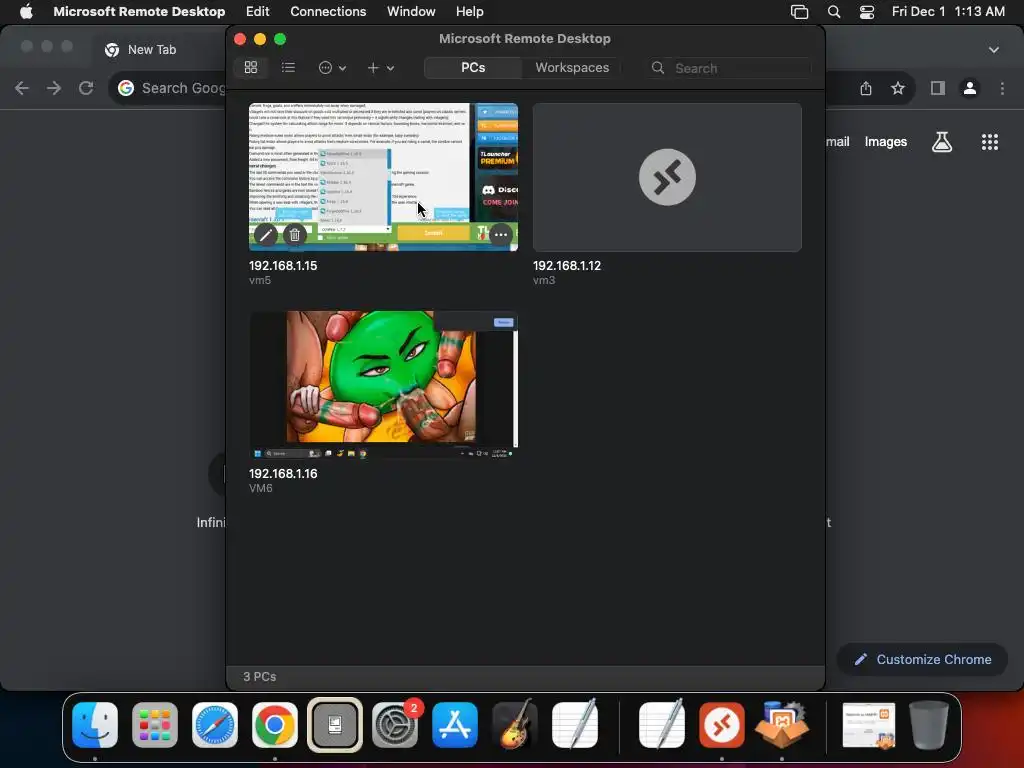This screenshot has width=1024, height=768.
Task: Click the VM6 subtitle text
Action: [261, 488]
